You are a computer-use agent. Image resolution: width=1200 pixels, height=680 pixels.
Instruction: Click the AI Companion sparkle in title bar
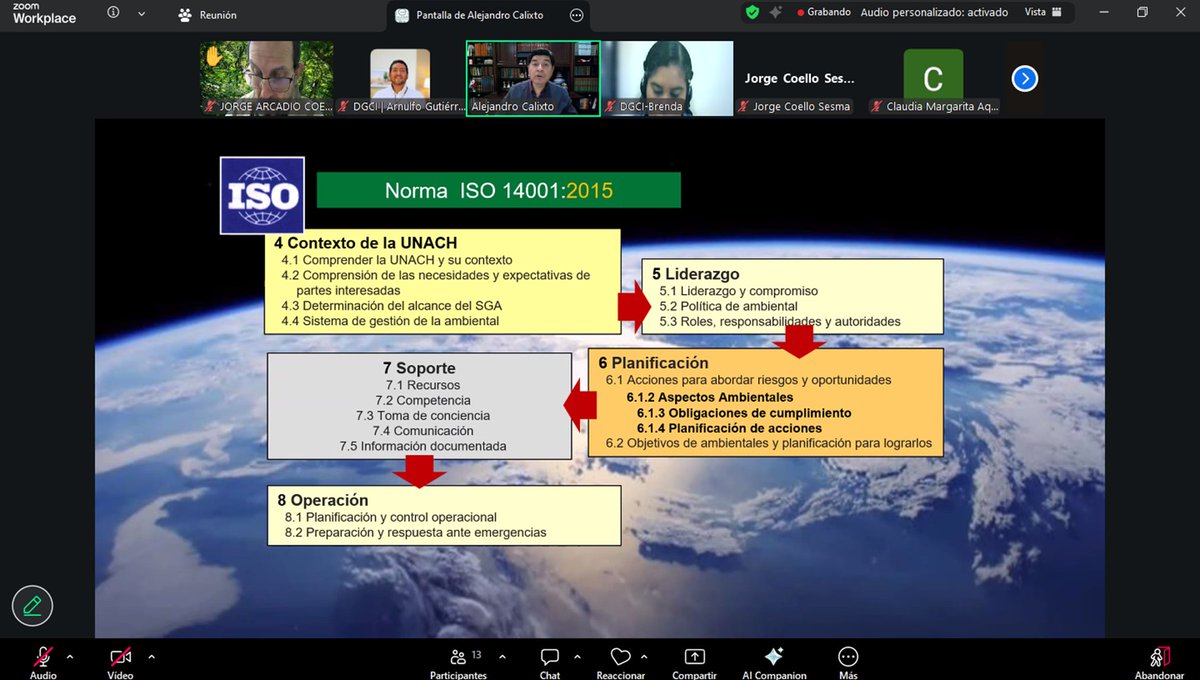coord(775,12)
